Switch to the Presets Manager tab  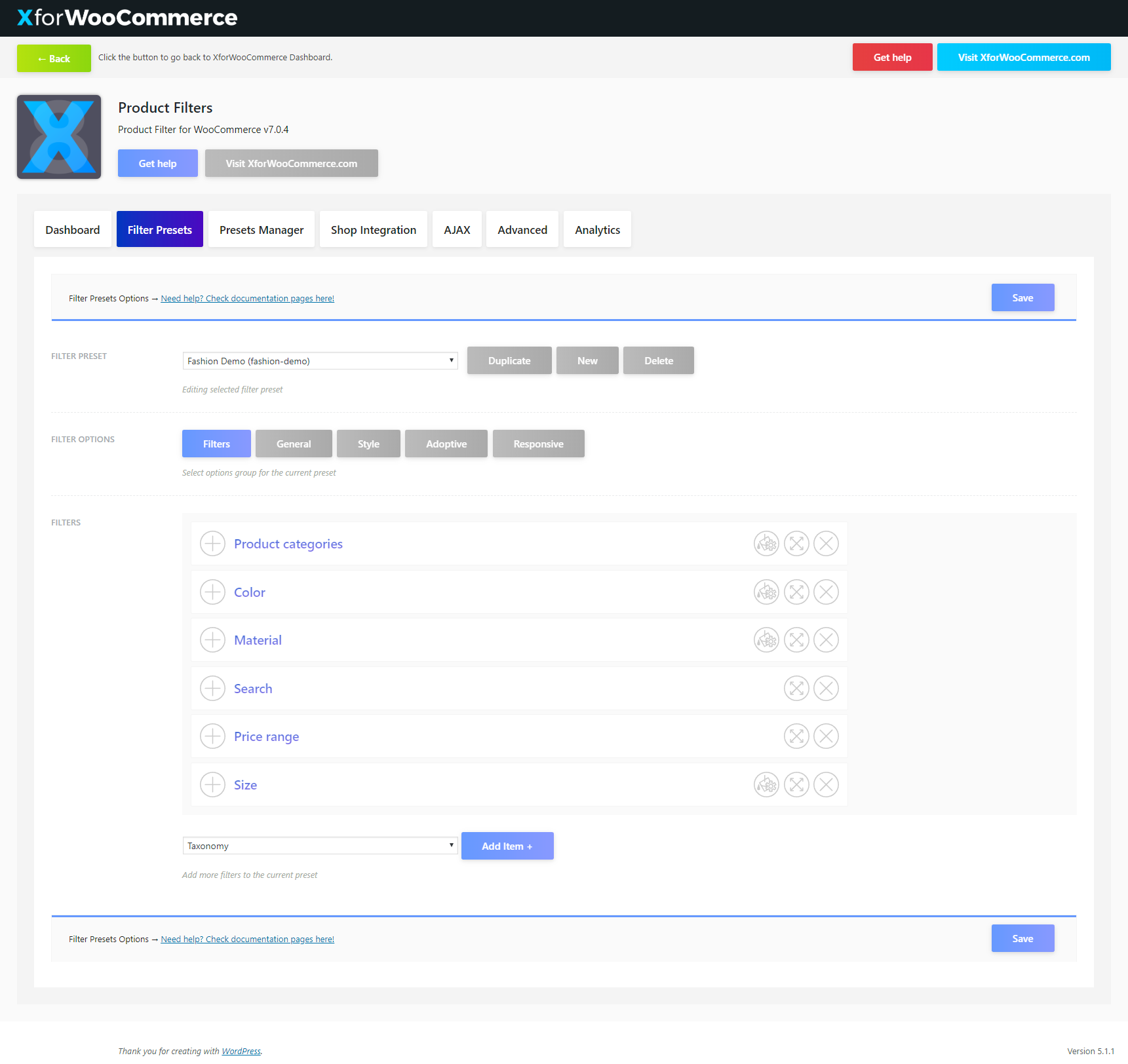pyautogui.click(x=262, y=230)
